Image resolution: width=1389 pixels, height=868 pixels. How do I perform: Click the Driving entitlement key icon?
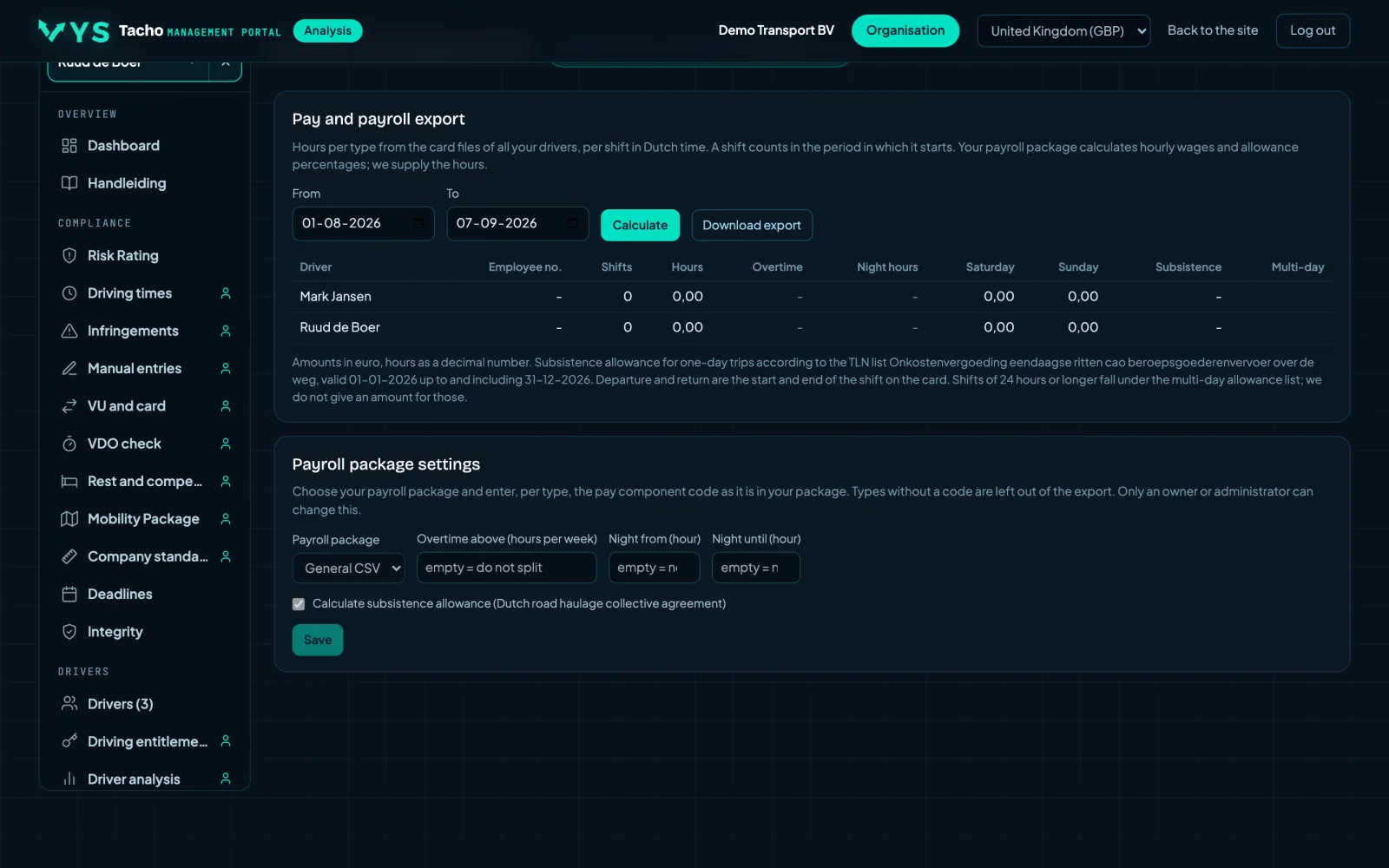pos(69,741)
